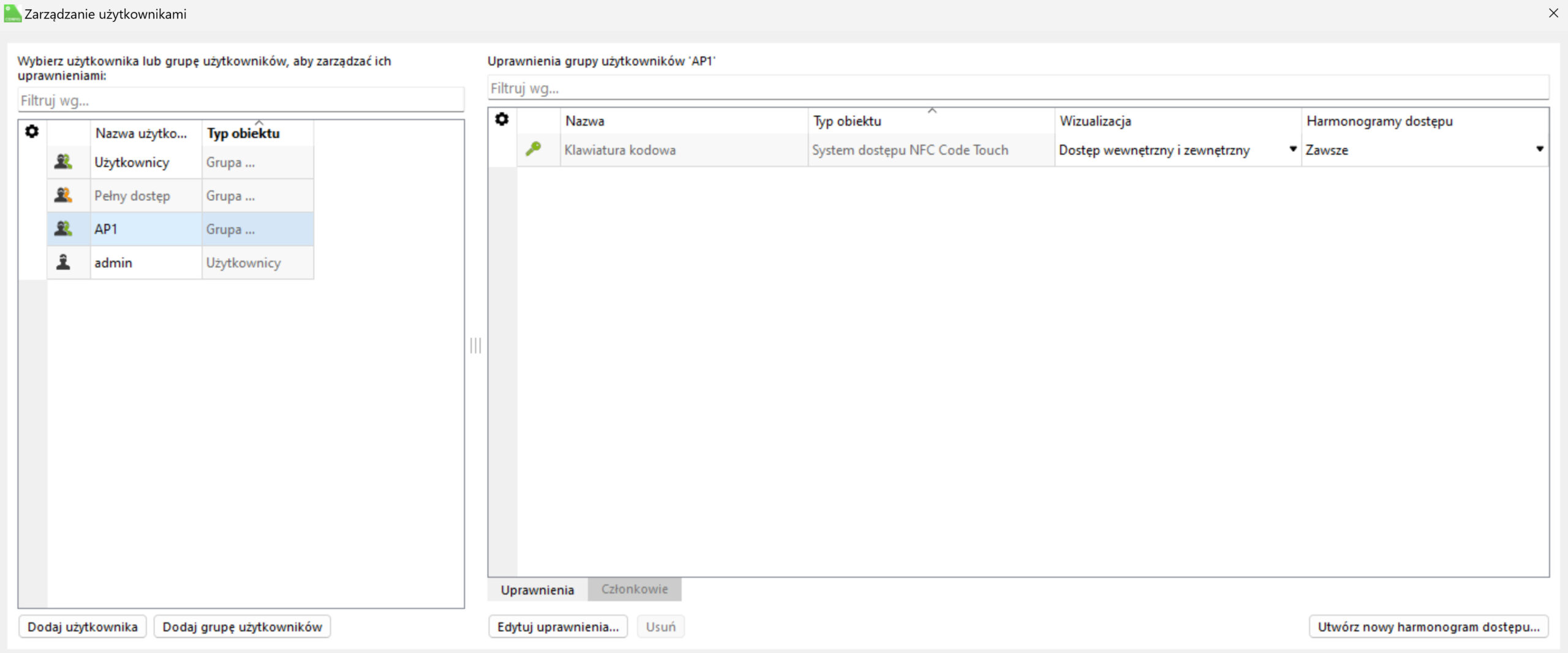Click the green key icon for Klawiatura kodowa
Image resolution: width=1568 pixels, height=653 pixels.
coord(533,149)
